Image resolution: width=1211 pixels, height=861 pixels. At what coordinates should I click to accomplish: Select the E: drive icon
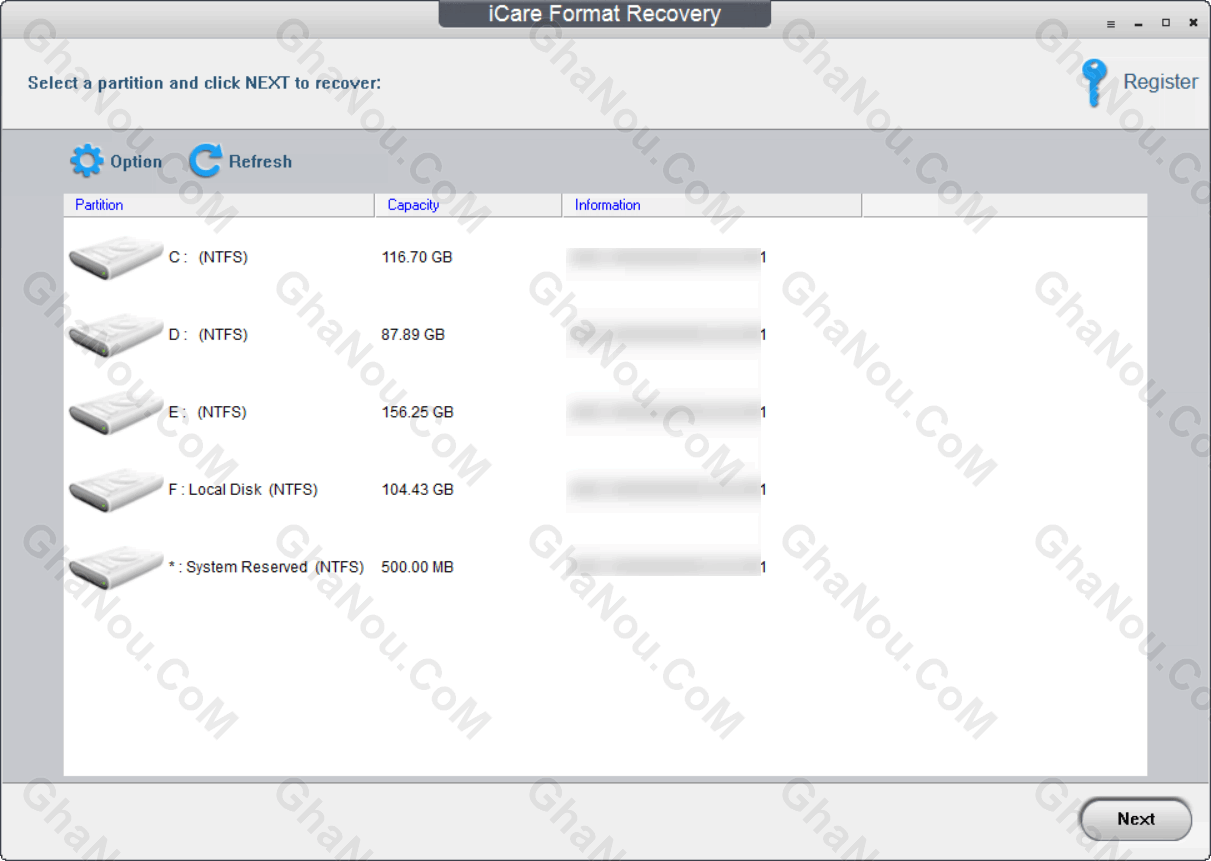[x=116, y=414]
